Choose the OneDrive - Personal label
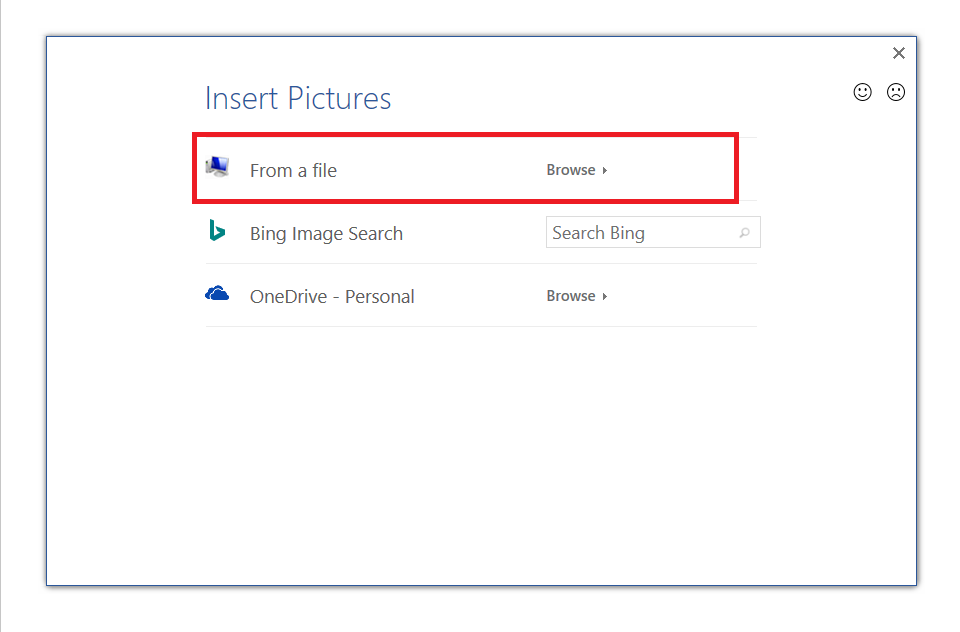This screenshot has width=960, height=632. [332, 296]
